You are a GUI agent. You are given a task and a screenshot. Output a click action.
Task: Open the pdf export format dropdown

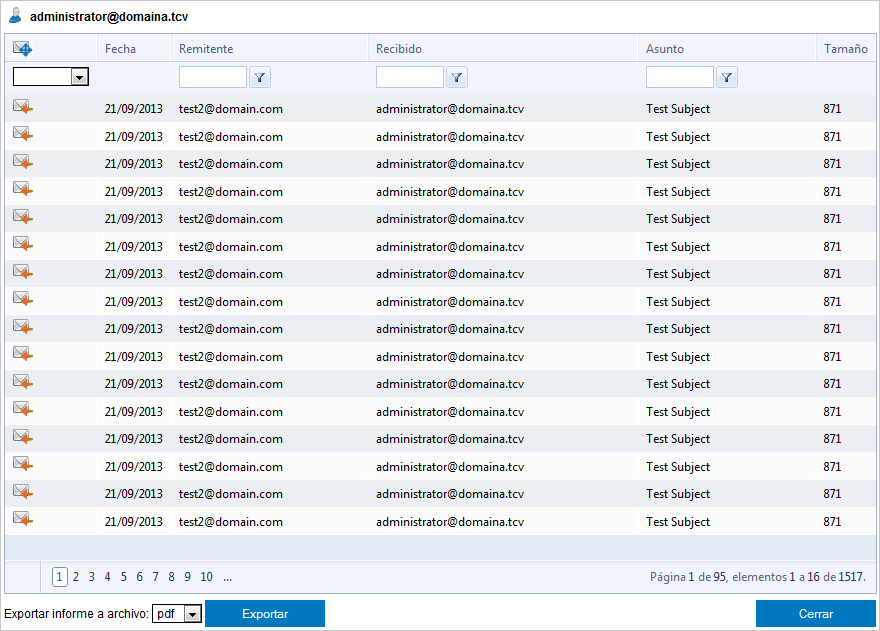193,614
